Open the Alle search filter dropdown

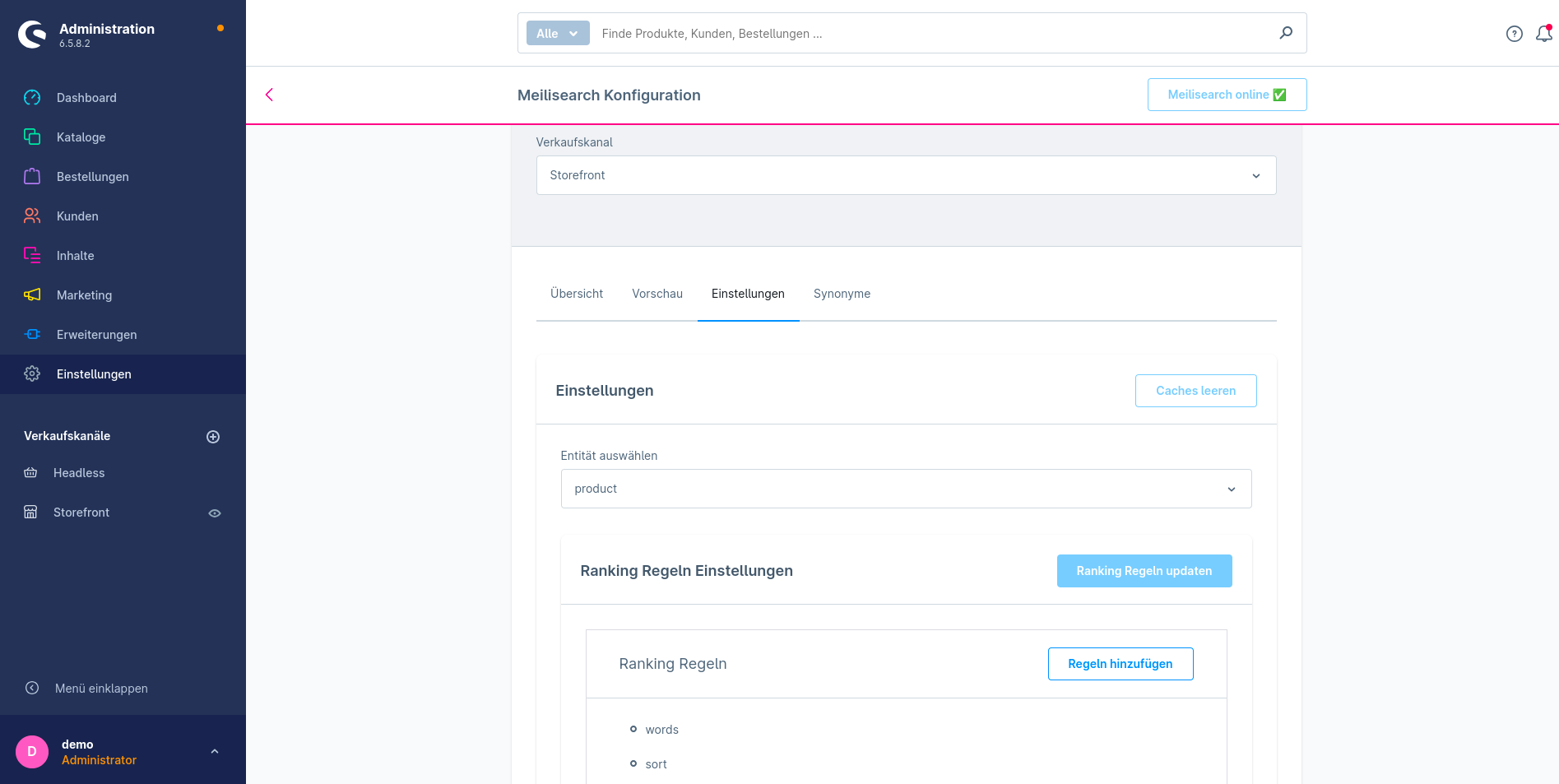(x=558, y=34)
